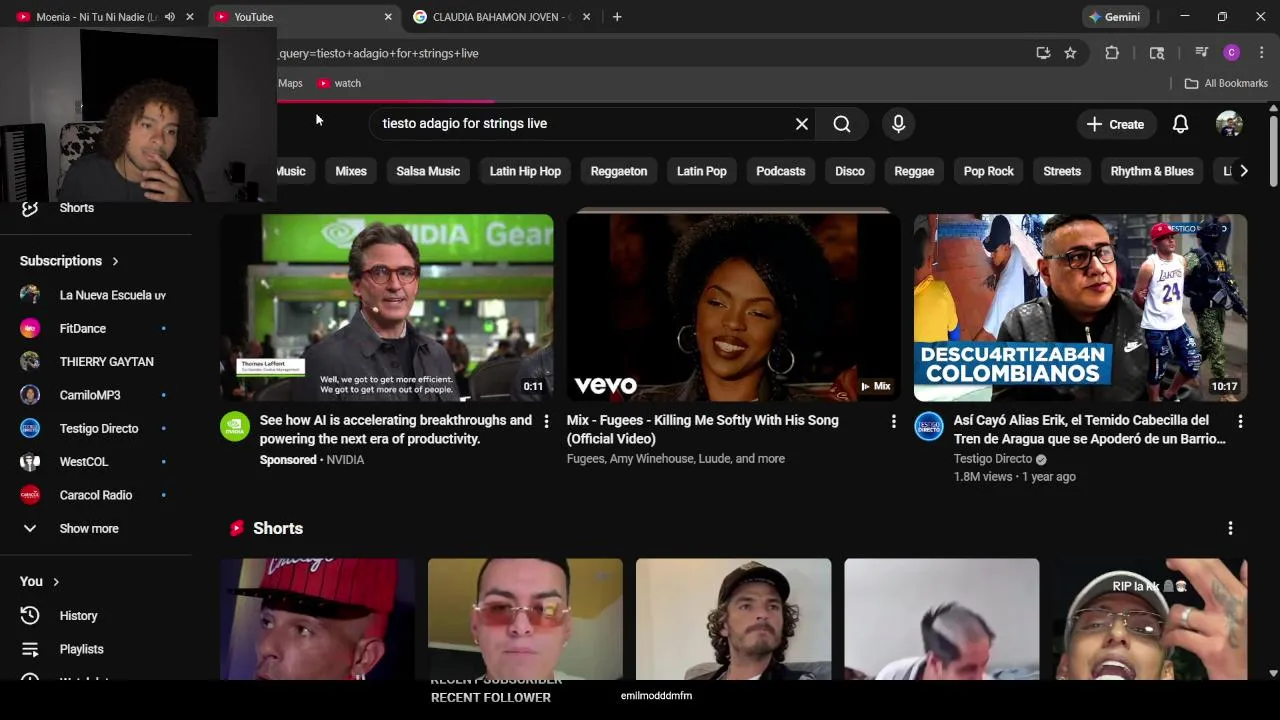Open All Bookmarks folder
The height and width of the screenshot is (720, 1280).
1226,83
